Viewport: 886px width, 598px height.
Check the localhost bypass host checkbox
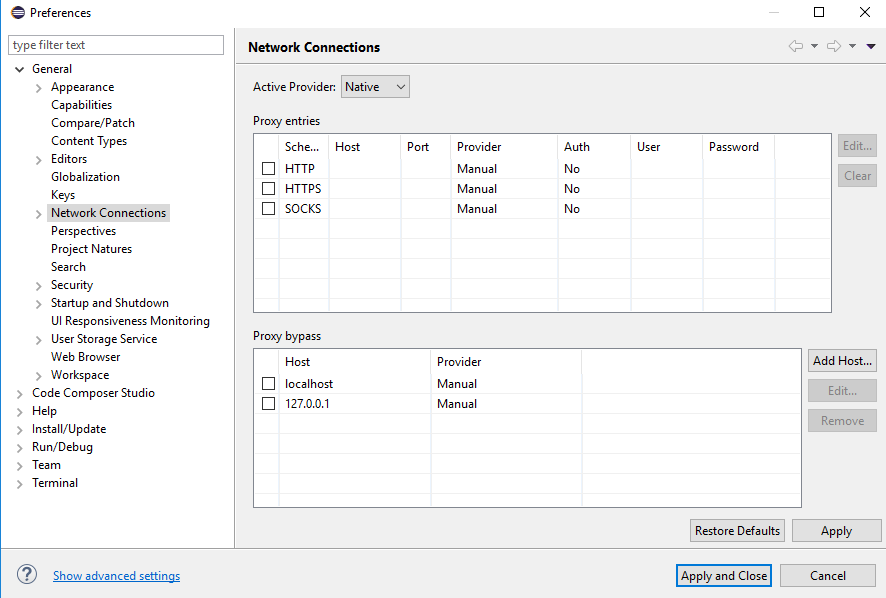point(268,384)
